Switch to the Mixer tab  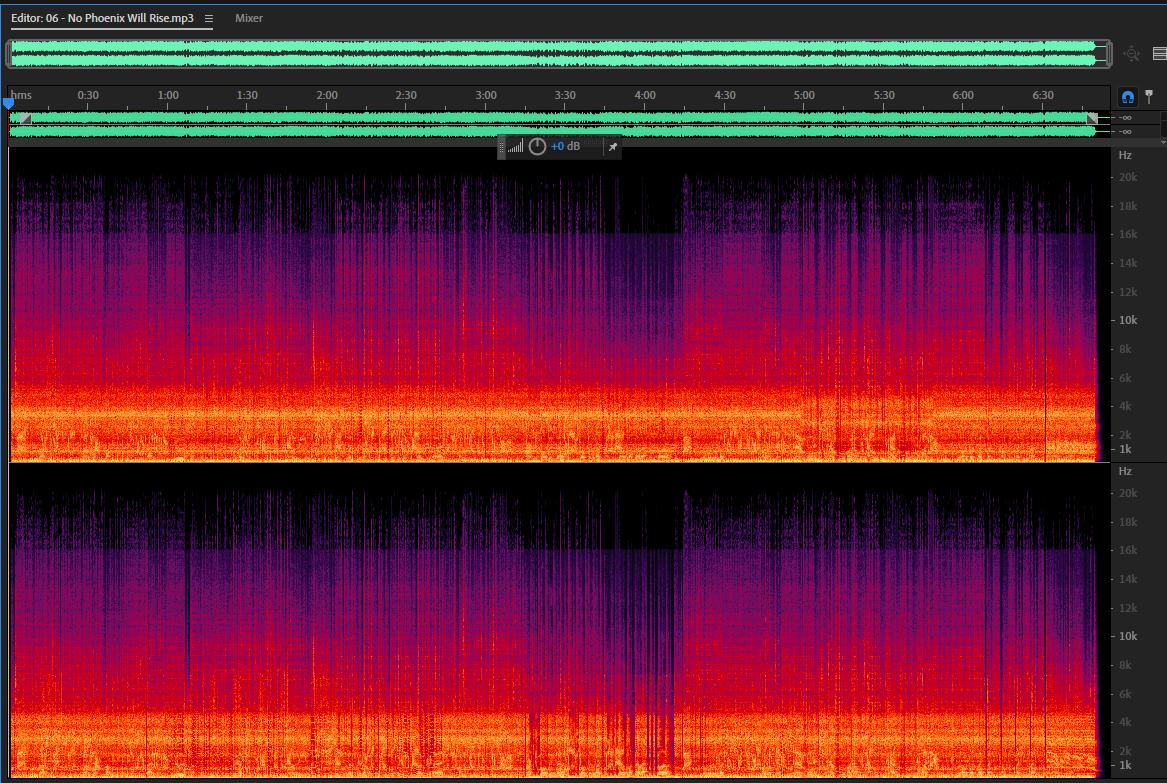coord(249,18)
